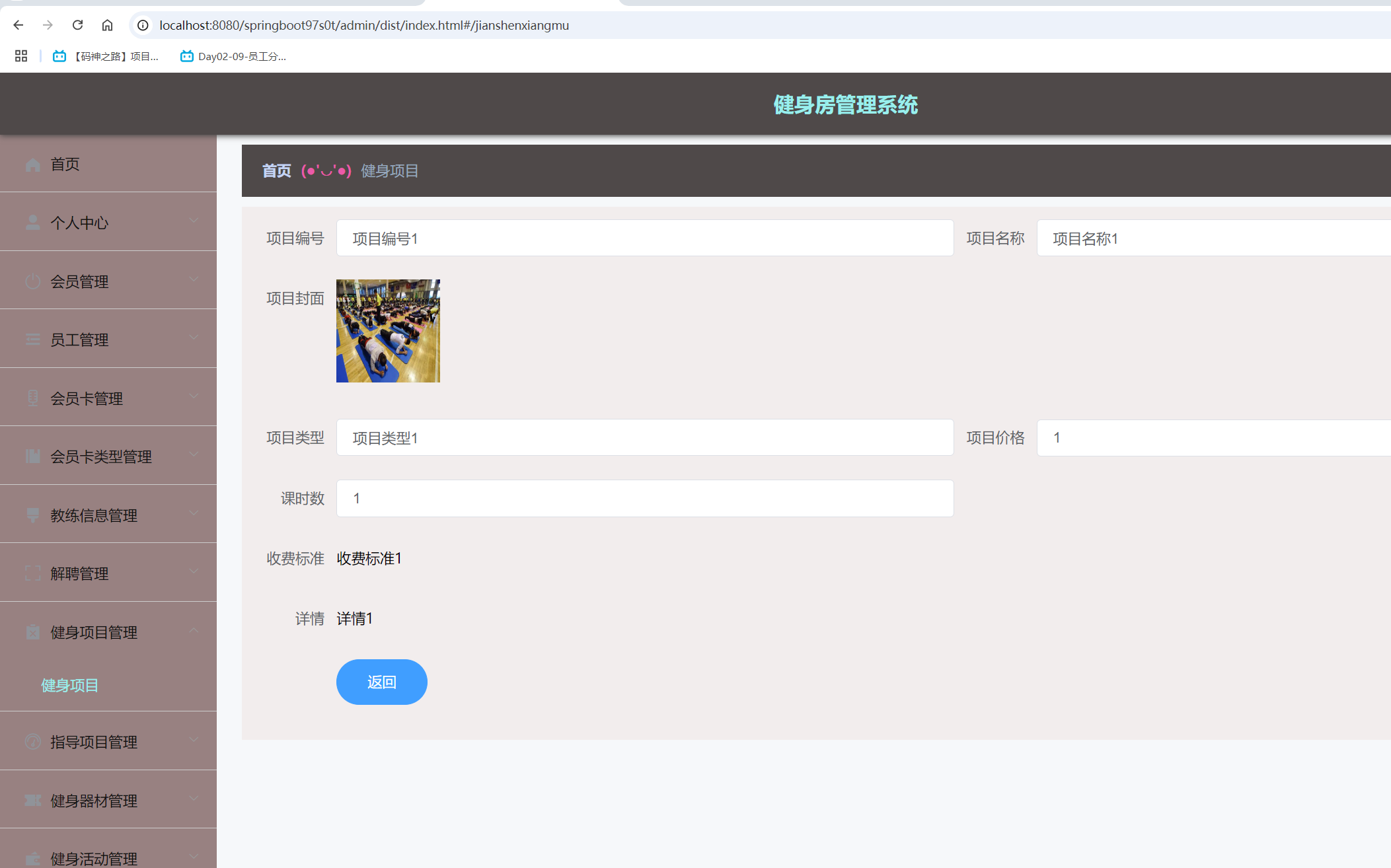Open the Day02-09 bookmark
Screen dimensions: 1391x868
click(x=233, y=56)
